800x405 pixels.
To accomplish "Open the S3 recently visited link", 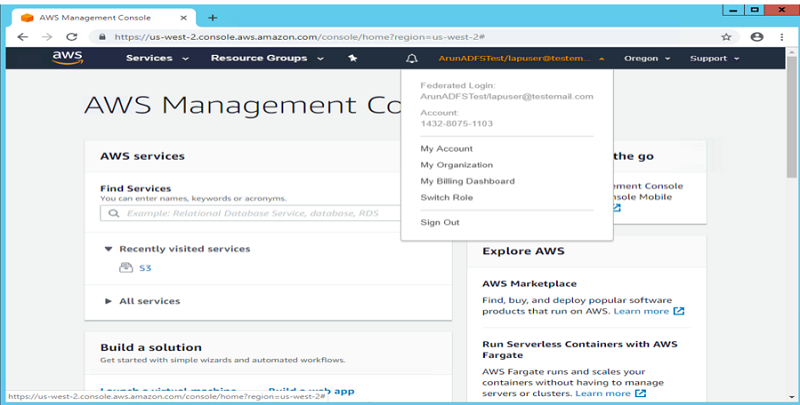I will [145, 268].
